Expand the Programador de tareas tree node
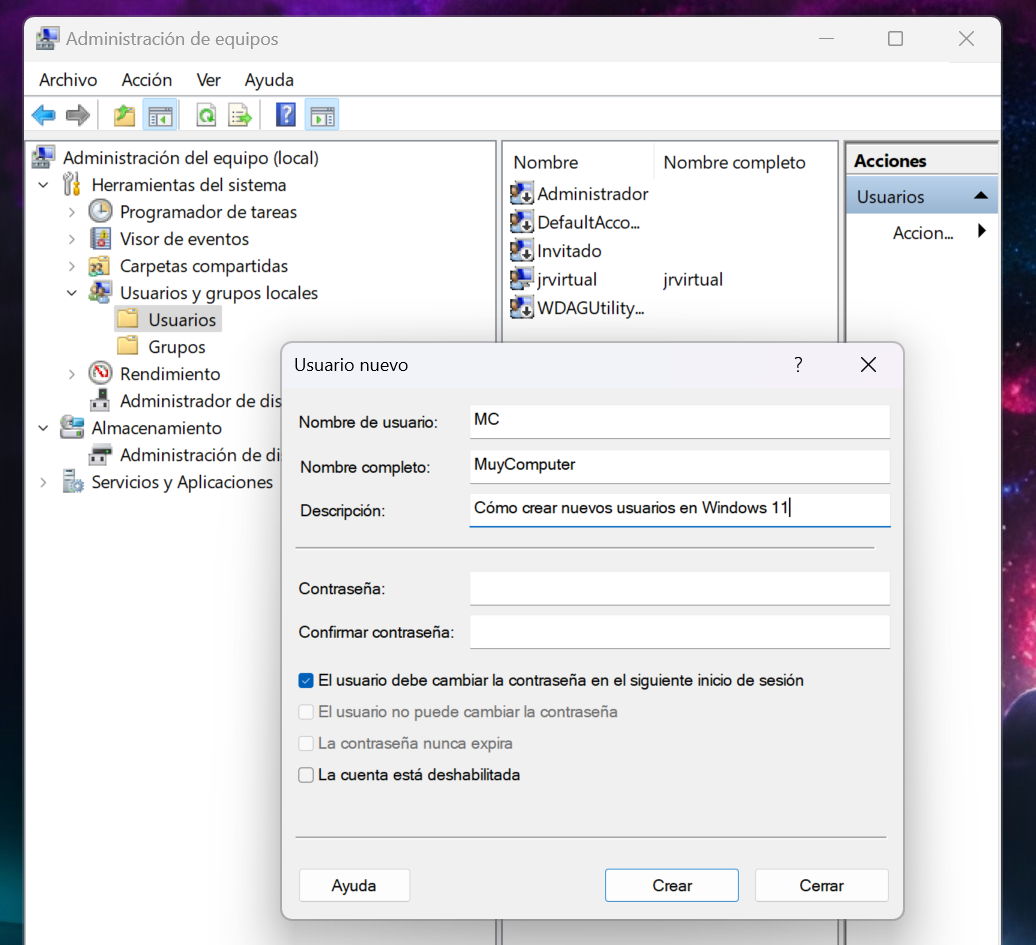1036x945 pixels. (72, 212)
